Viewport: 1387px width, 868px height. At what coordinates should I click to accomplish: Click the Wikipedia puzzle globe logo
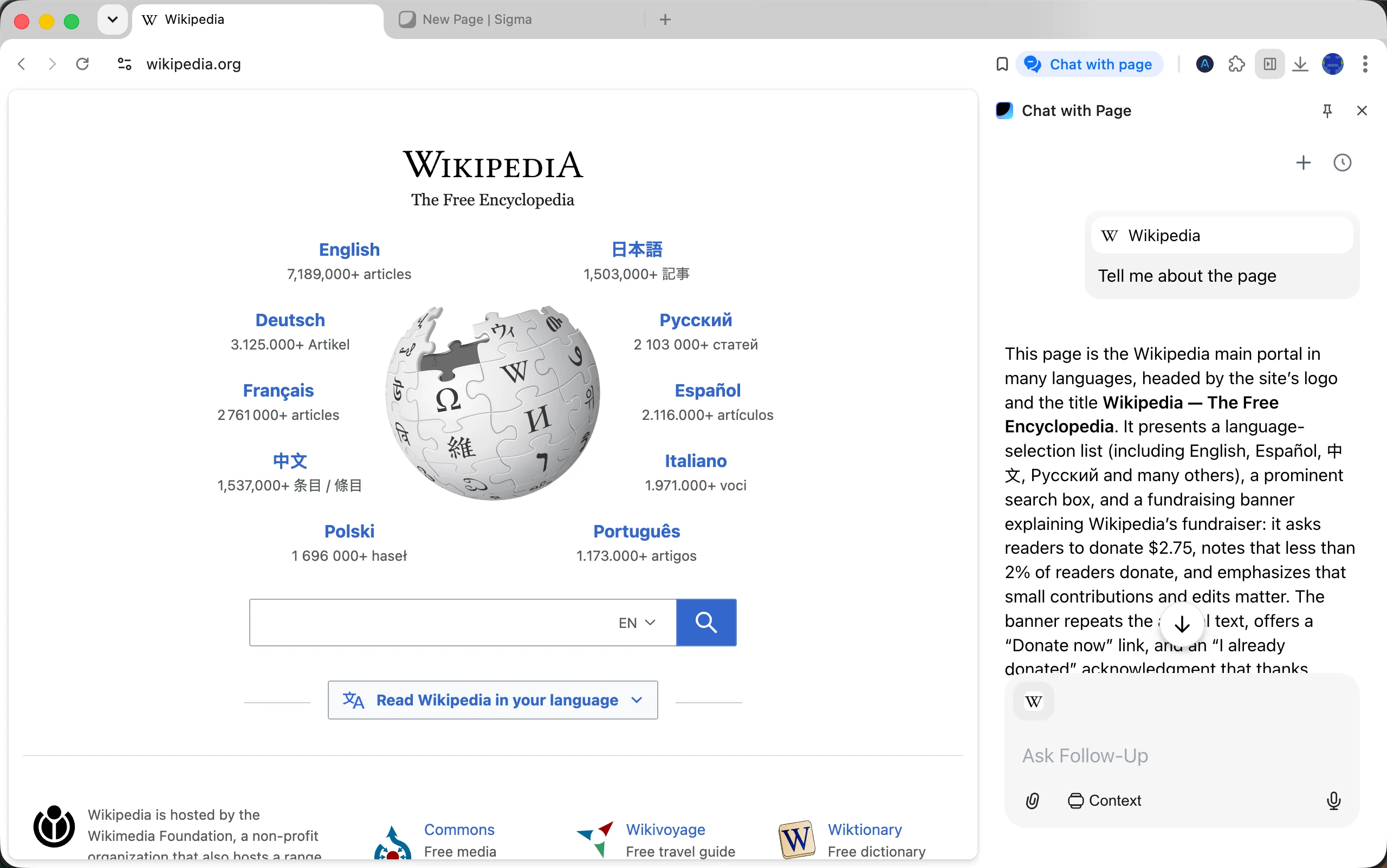(492, 403)
